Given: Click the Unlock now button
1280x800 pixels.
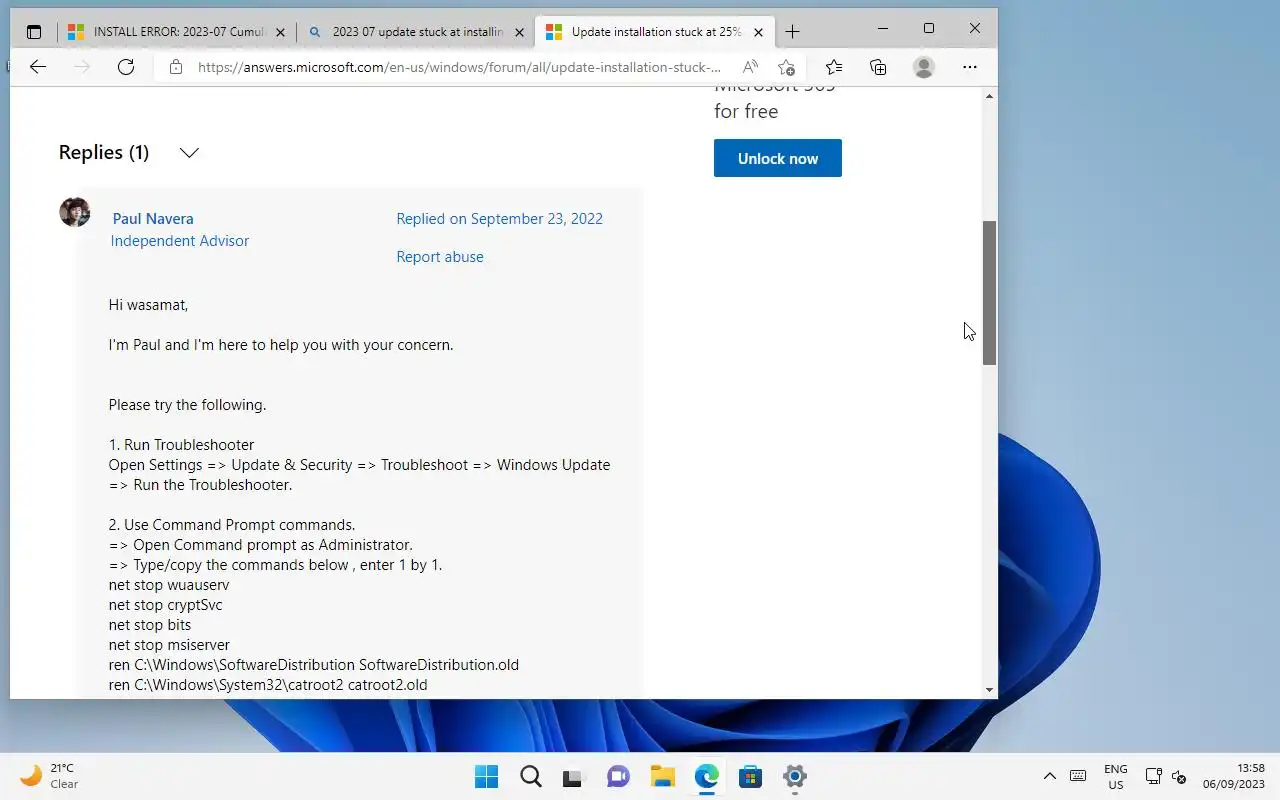Looking at the screenshot, I should (x=778, y=158).
